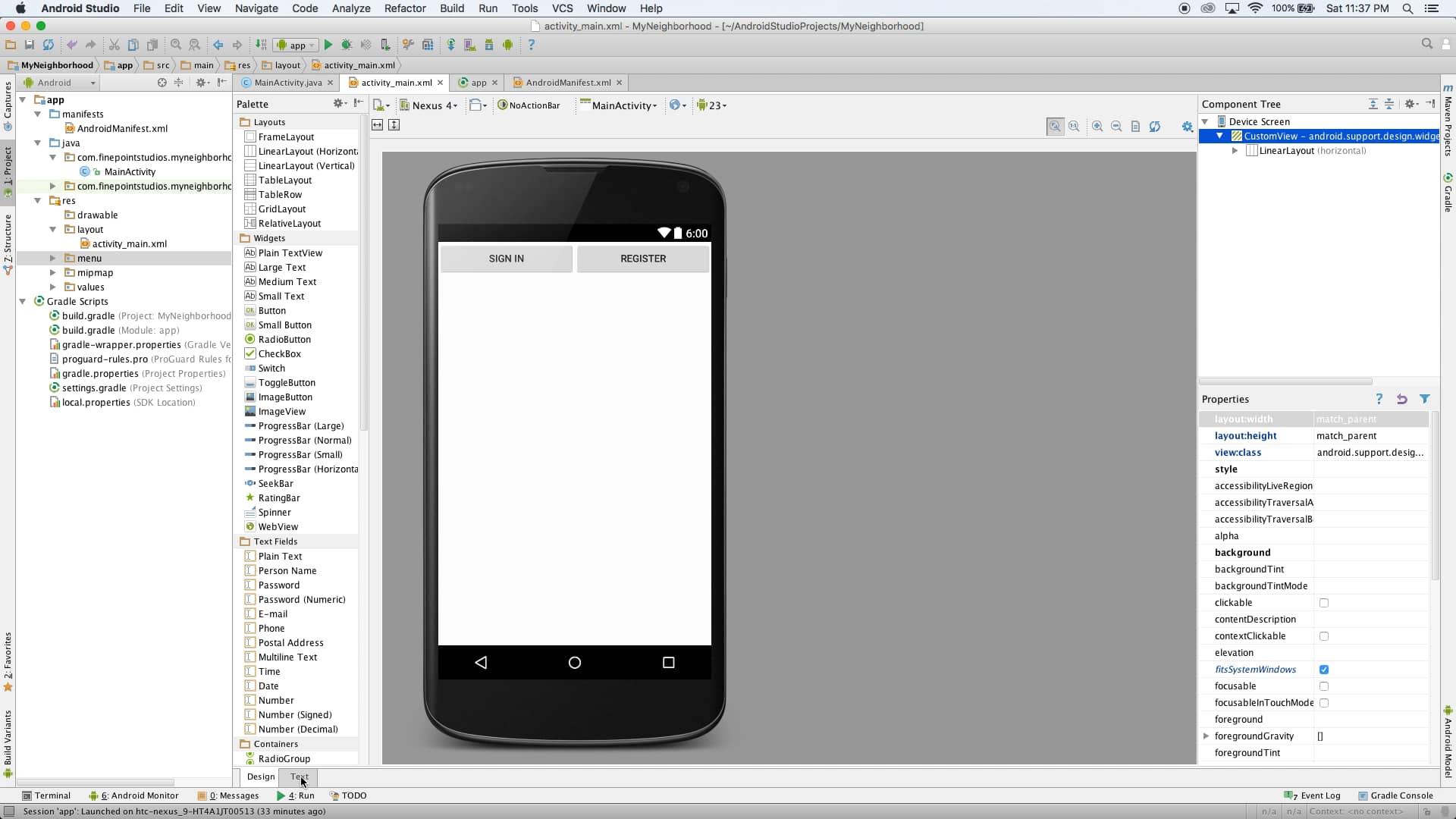Refresh the layout preview
The width and height of the screenshot is (1456, 819).
point(1154,127)
